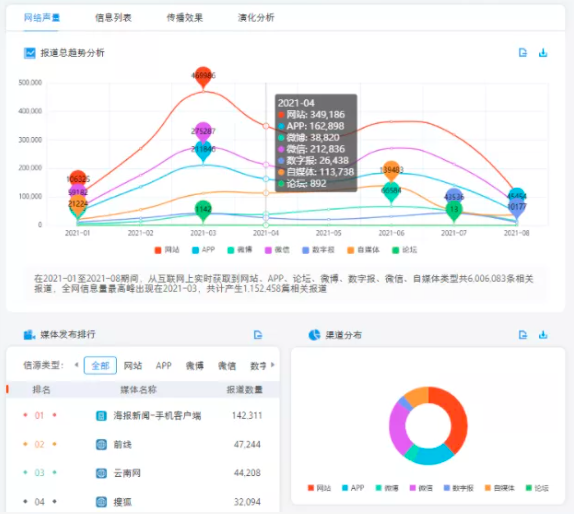
Task: Filter ranking by 网站 source
Action: coord(133,365)
